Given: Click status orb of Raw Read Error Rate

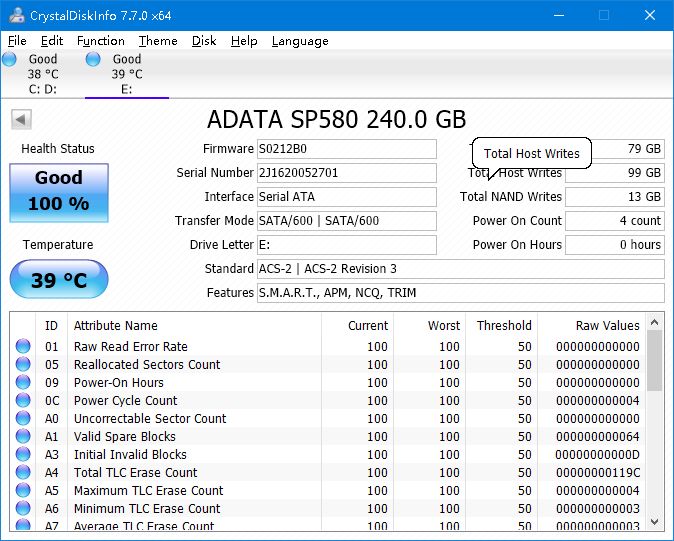Looking at the screenshot, I should (23, 346).
